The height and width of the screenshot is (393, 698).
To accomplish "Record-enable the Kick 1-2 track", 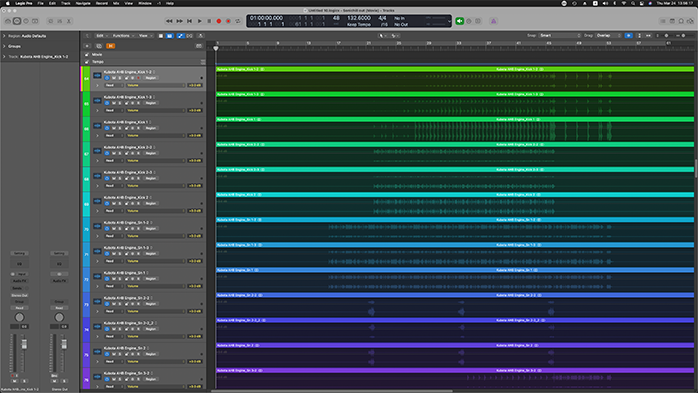I will pyautogui.click(x=138, y=78).
